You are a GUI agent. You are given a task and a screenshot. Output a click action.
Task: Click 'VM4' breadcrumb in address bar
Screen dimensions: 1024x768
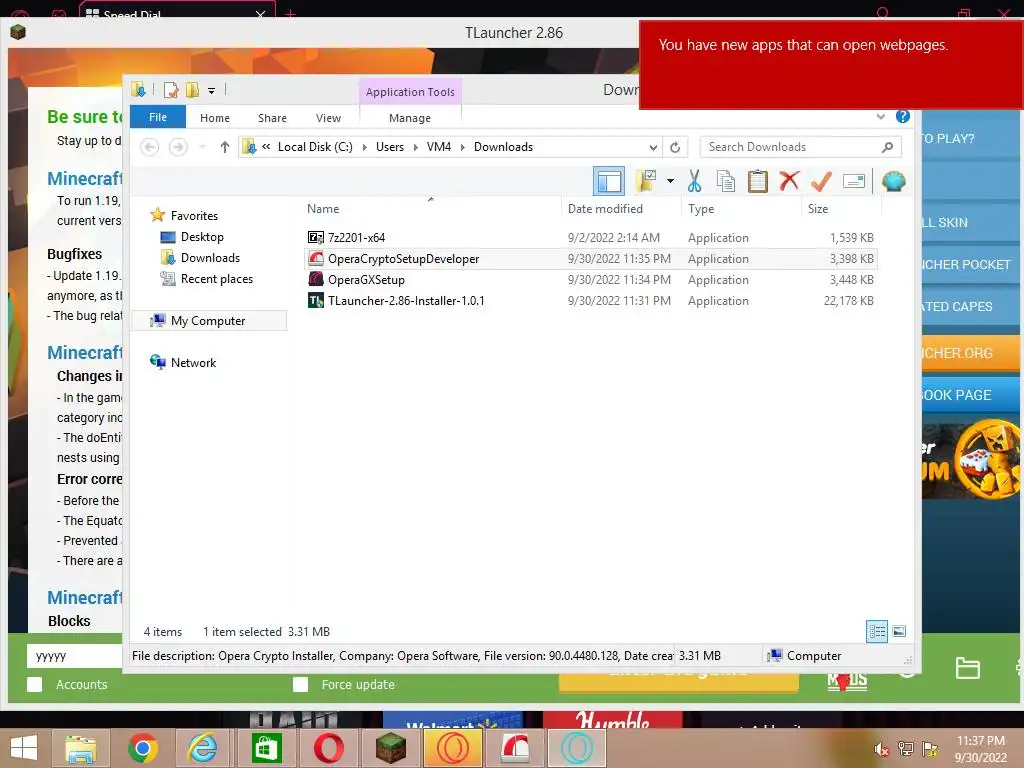pyautogui.click(x=439, y=147)
